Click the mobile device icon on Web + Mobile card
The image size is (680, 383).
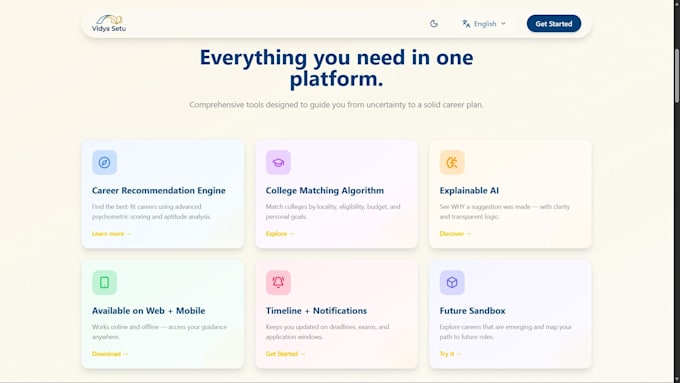(105, 283)
